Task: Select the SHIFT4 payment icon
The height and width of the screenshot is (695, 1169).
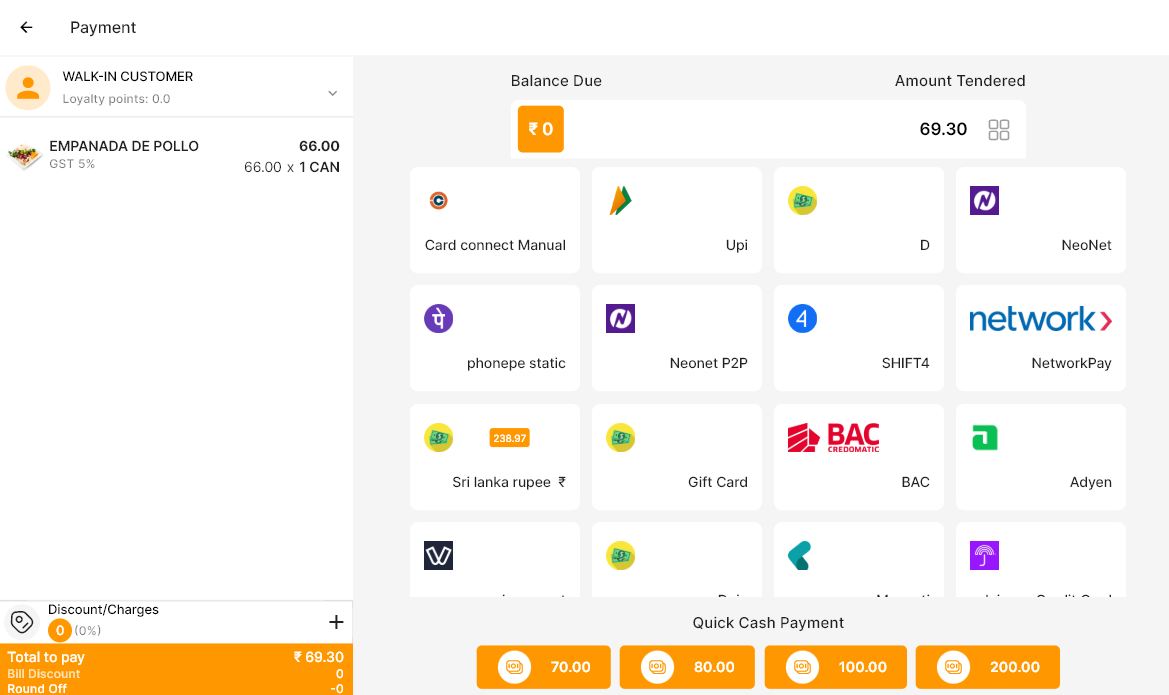Action: tap(802, 318)
